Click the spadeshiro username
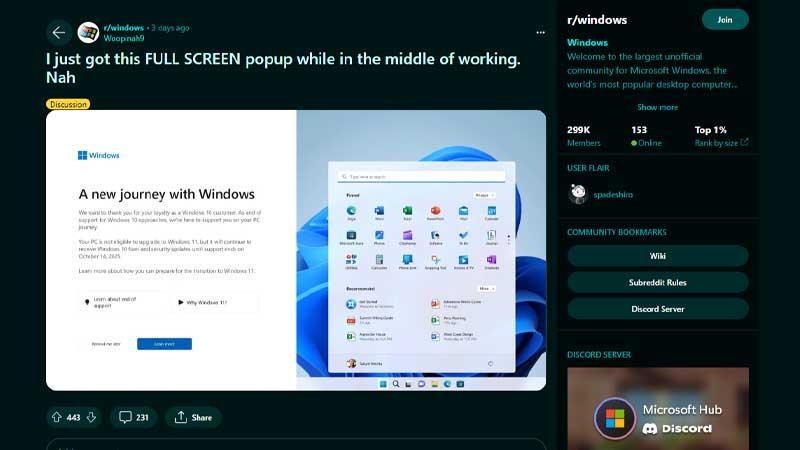This screenshot has width=800, height=450. pyautogui.click(x=613, y=194)
